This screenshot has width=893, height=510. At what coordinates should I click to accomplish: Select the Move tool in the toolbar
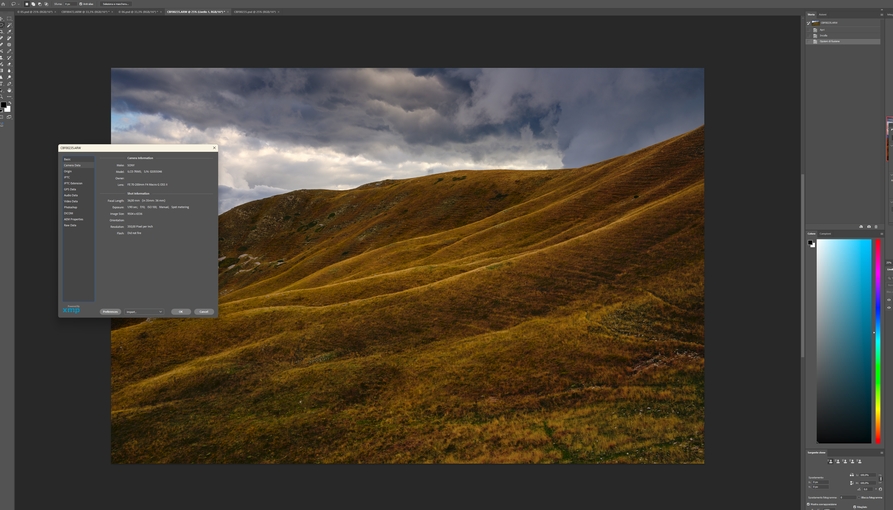(x=4, y=19)
